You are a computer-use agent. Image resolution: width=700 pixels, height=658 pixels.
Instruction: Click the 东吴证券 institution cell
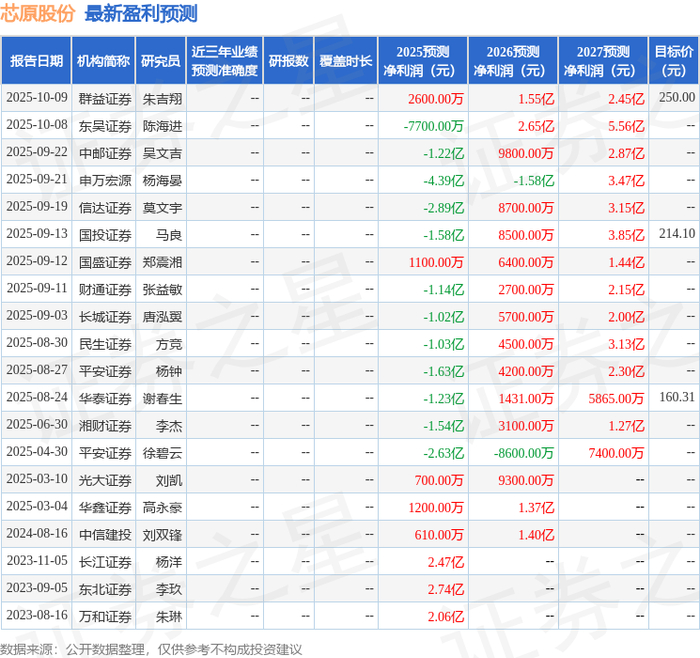[x=105, y=126]
